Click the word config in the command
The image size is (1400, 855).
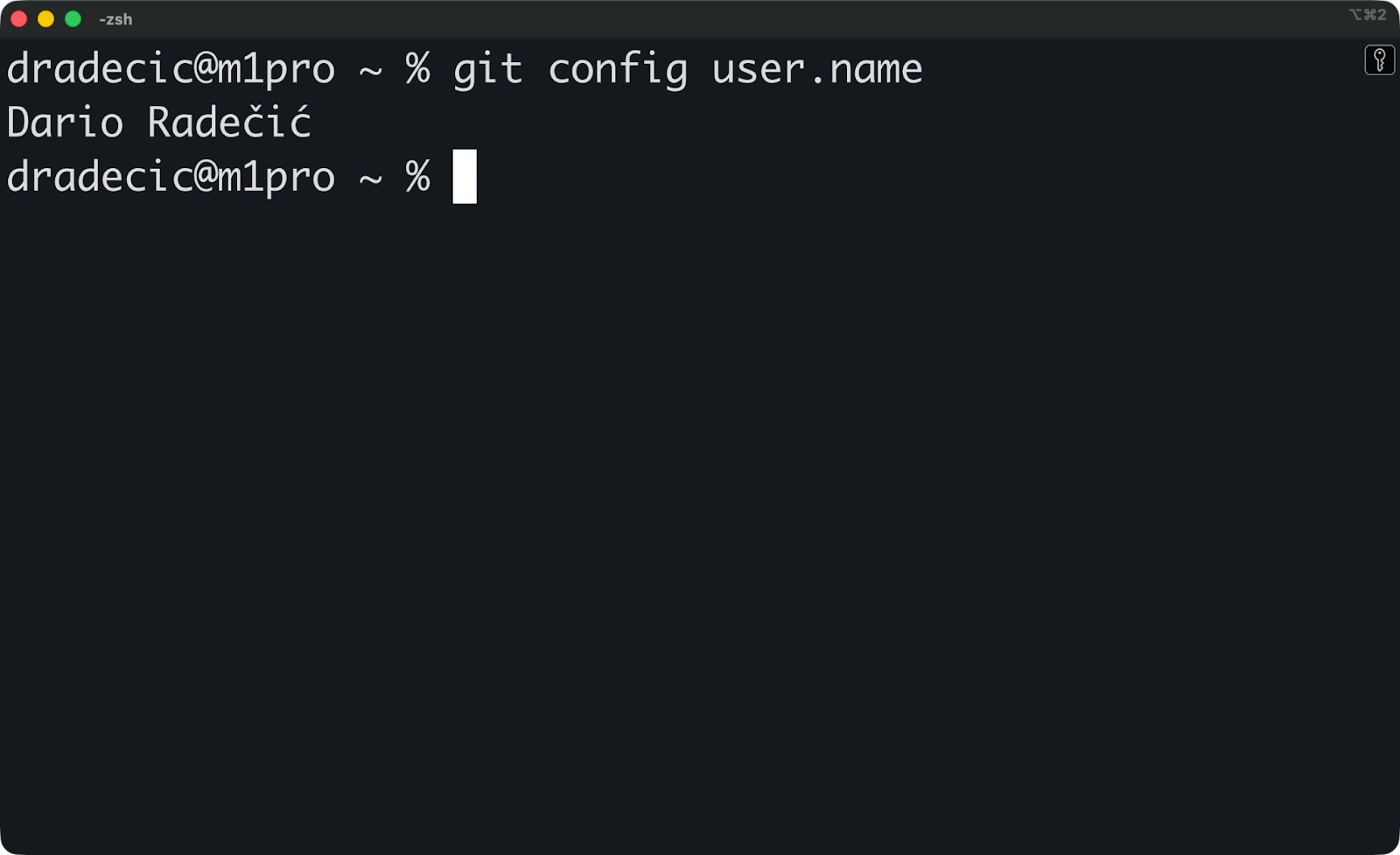point(618,68)
